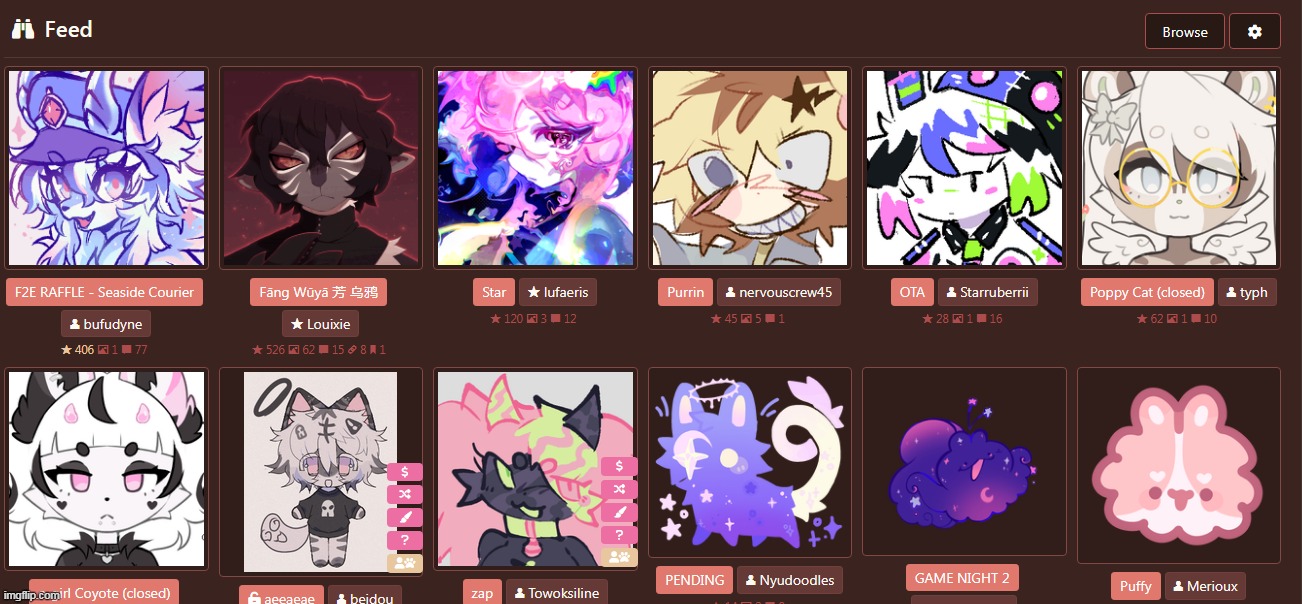Open the Puffy pink creature thumbnail
Image resolution: width=1302 pixels, height=604 pixels.
(1179, 464)
